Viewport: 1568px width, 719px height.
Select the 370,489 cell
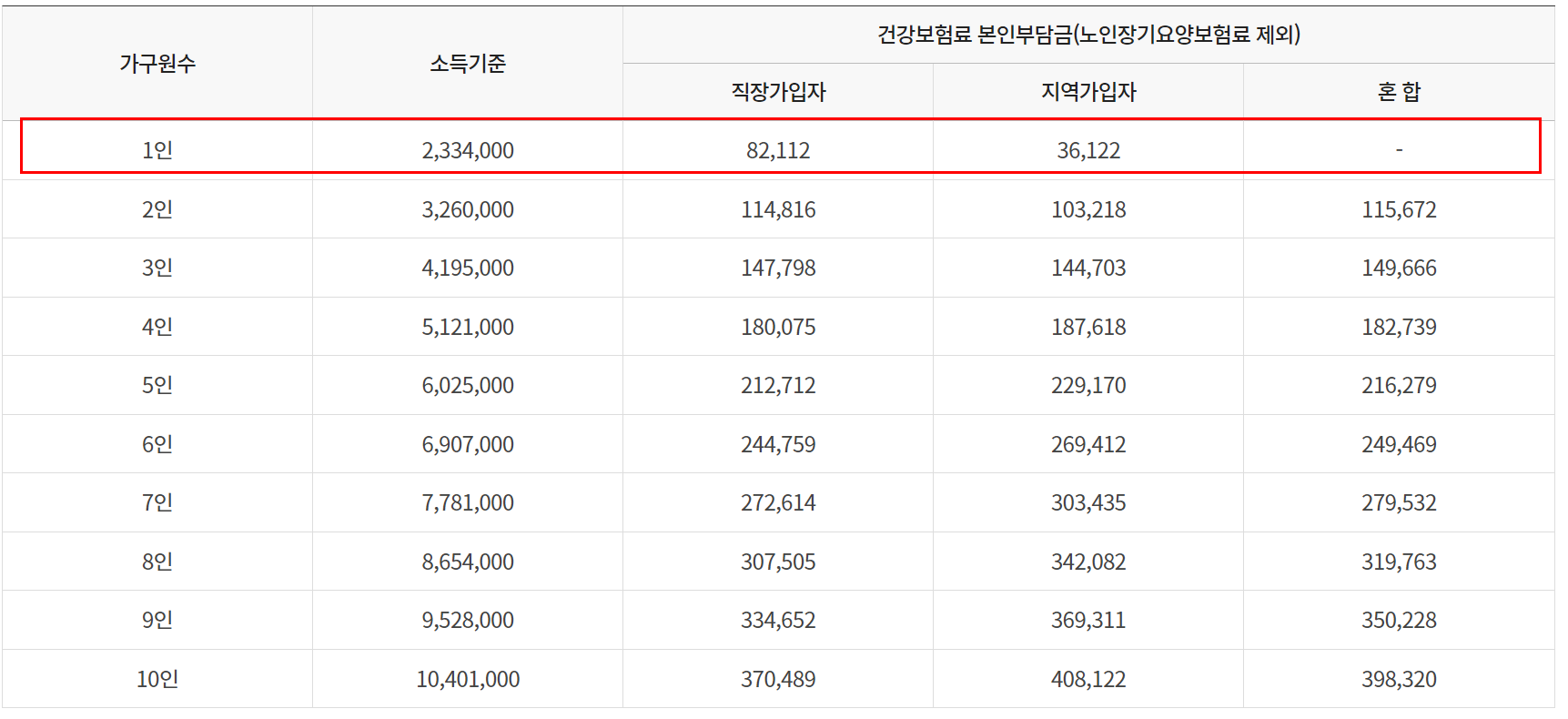tap(778, 679)
